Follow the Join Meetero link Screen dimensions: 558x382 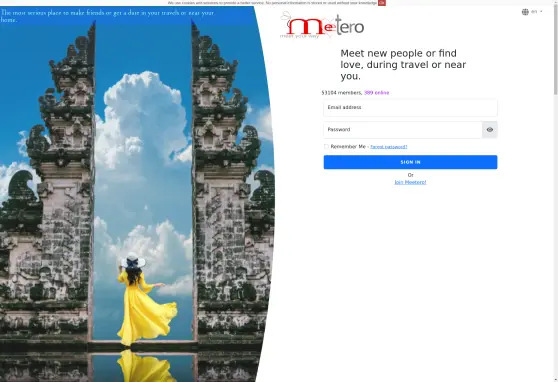click(410, 182)
